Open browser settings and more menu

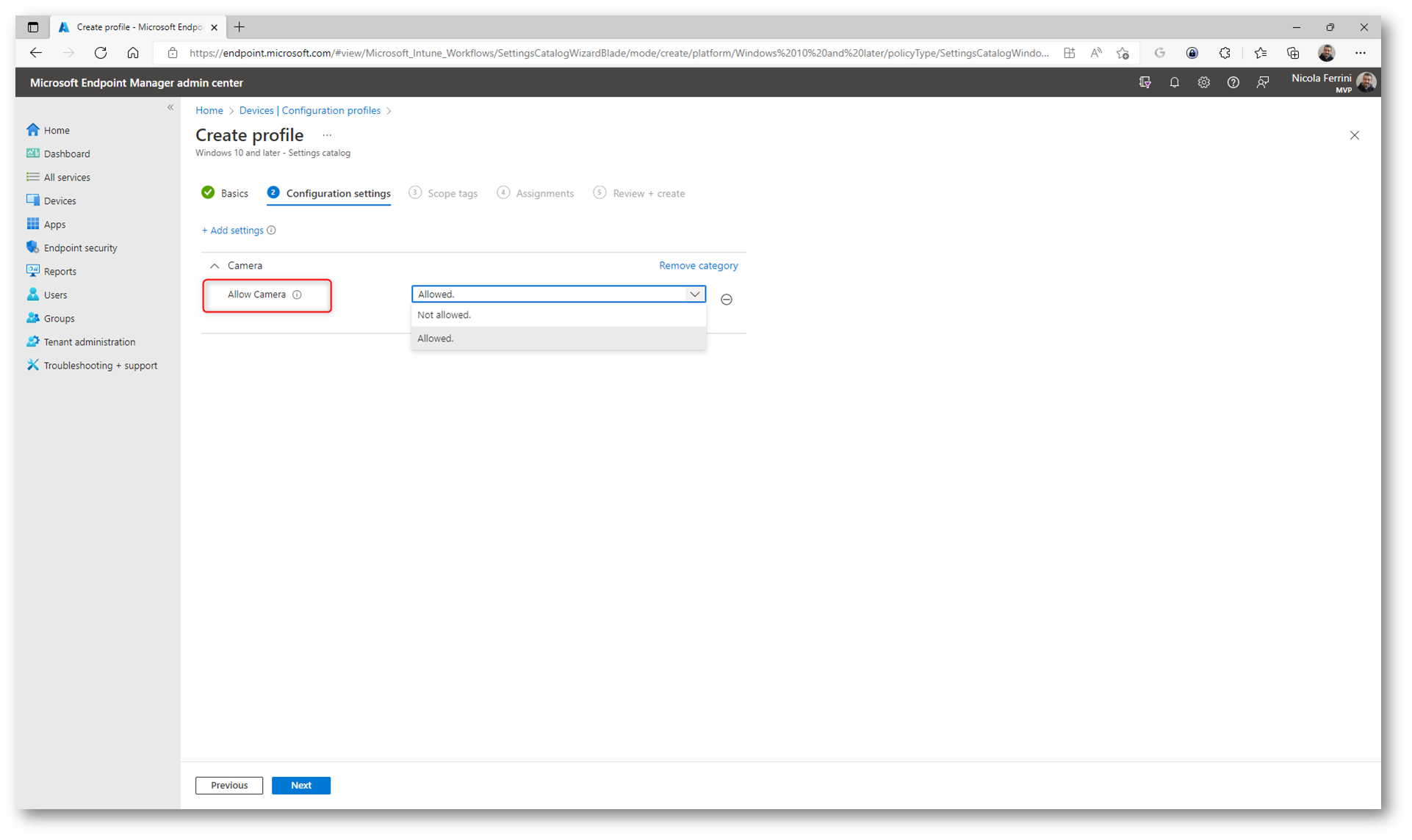click(x=1361, y=53)
